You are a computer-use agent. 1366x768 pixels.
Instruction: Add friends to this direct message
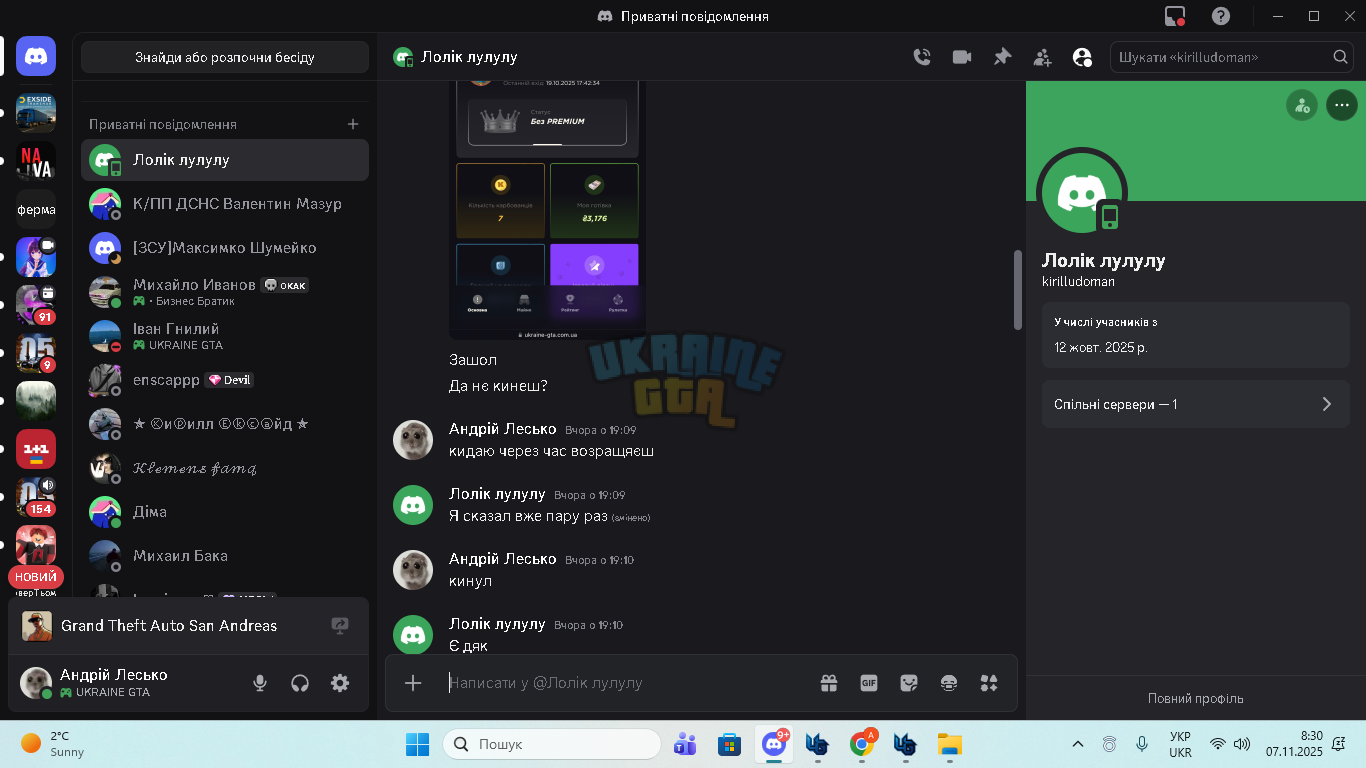1042,57
